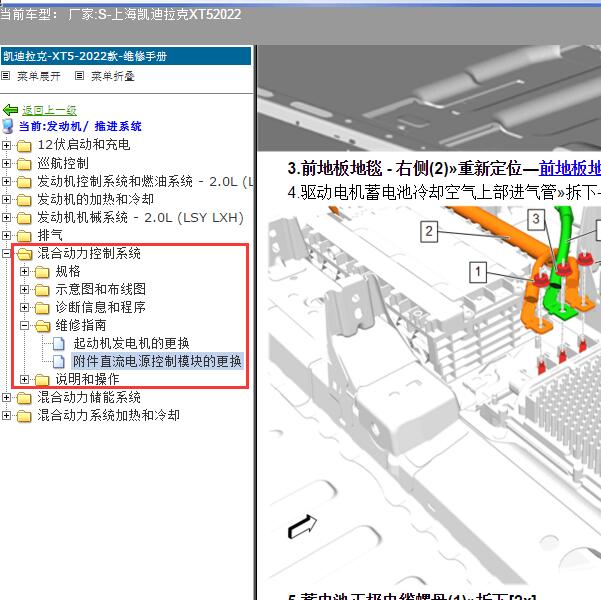This screenshot has width=601, height=600.
Task: Click the folder icon beside 说明和操作
Action: 42,380
